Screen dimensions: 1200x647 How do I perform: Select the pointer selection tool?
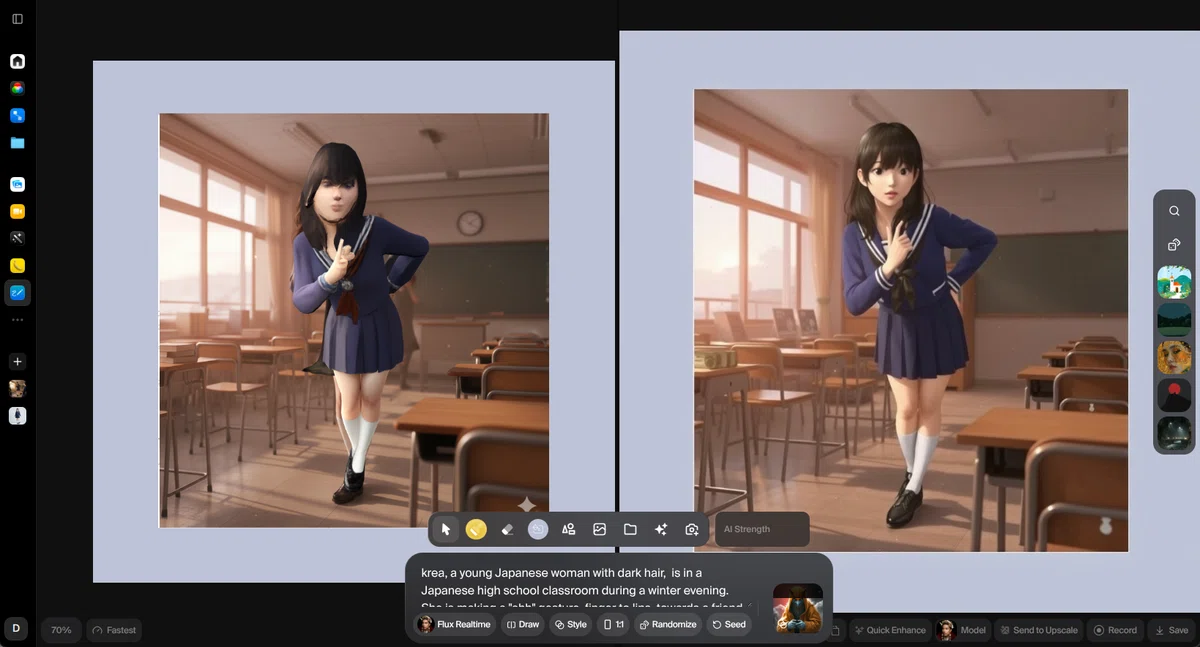click(446, 529)
